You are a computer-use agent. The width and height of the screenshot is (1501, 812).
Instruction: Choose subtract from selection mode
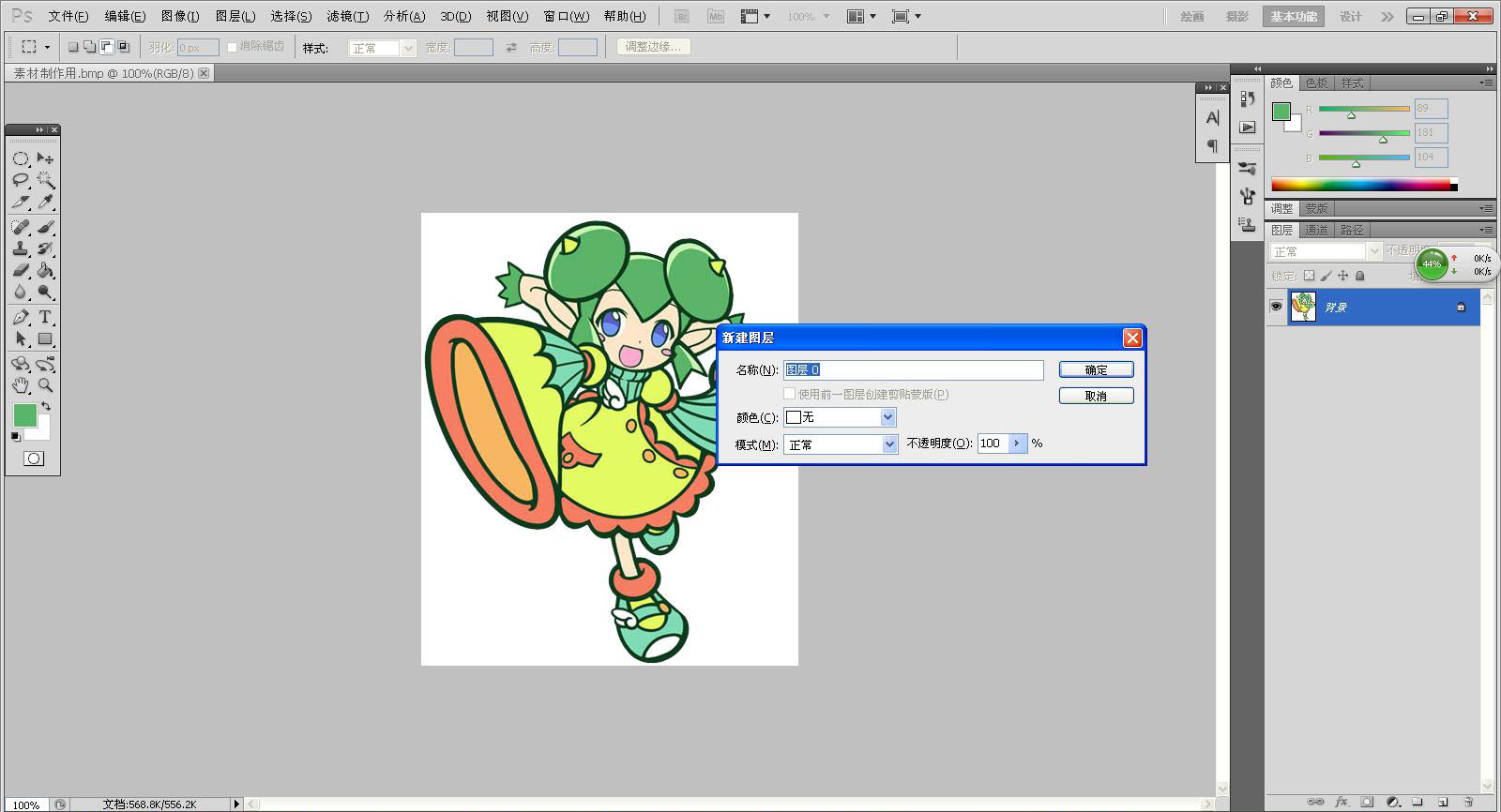(x=106, y=47)
